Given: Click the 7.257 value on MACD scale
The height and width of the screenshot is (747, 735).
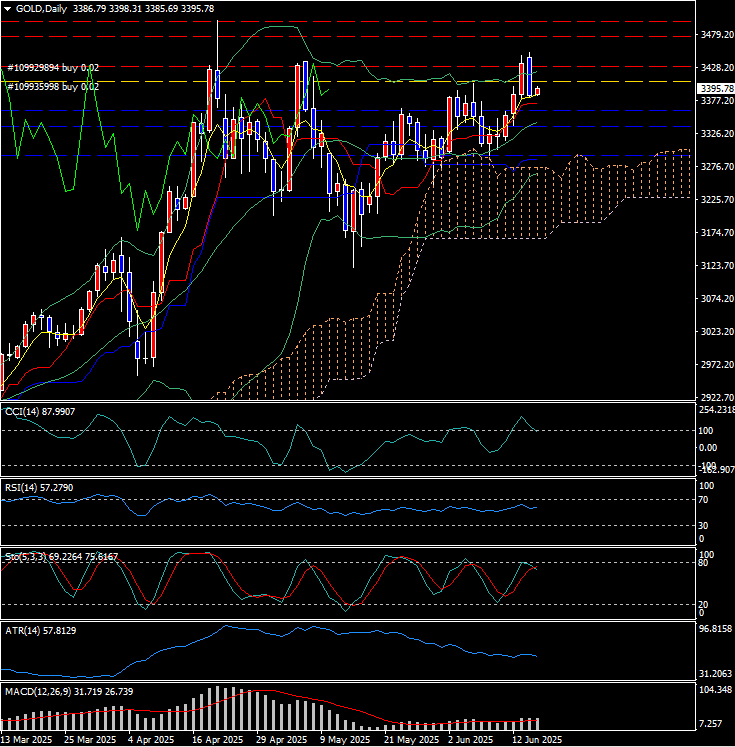Looking at the screenshot, I should (710, 724).
